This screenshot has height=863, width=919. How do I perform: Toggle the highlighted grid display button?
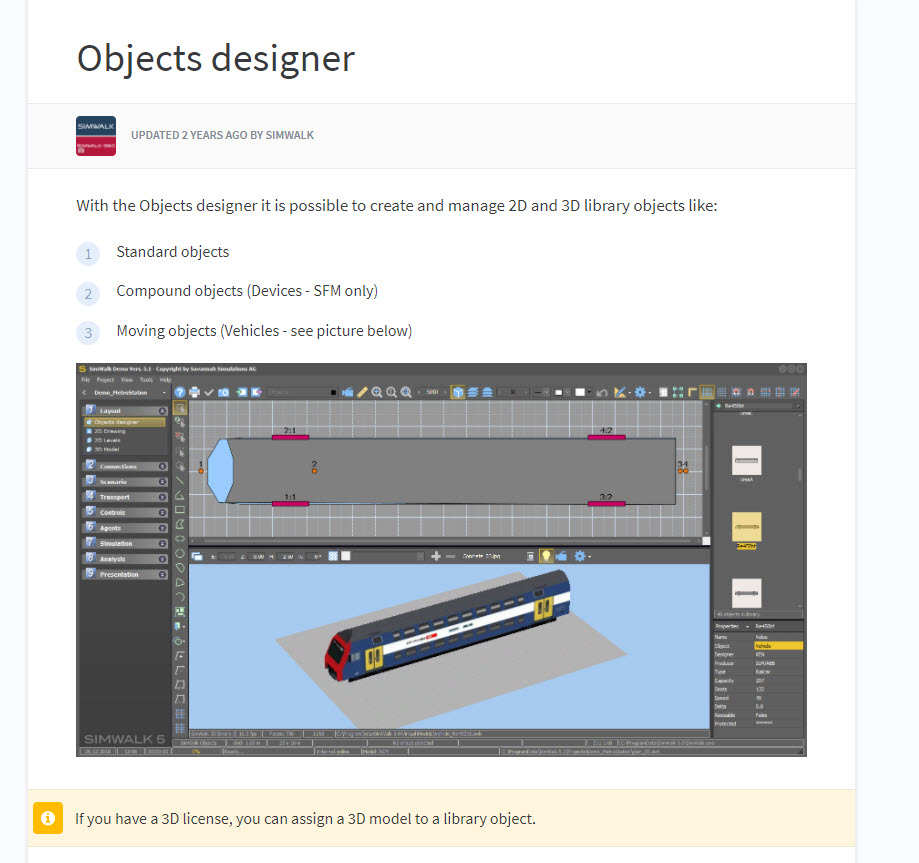tap(707, 392)
